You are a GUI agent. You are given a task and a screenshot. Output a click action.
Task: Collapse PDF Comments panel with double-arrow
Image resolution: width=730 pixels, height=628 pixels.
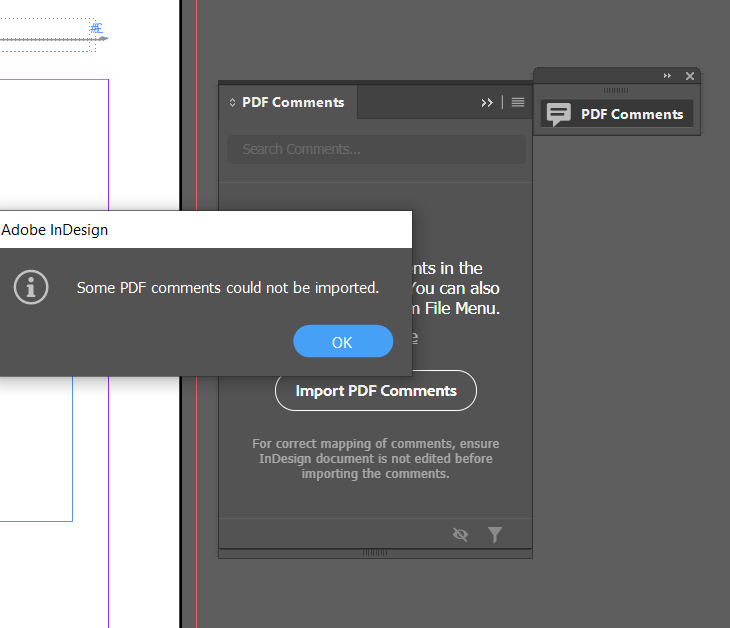(x=487, y=103)
